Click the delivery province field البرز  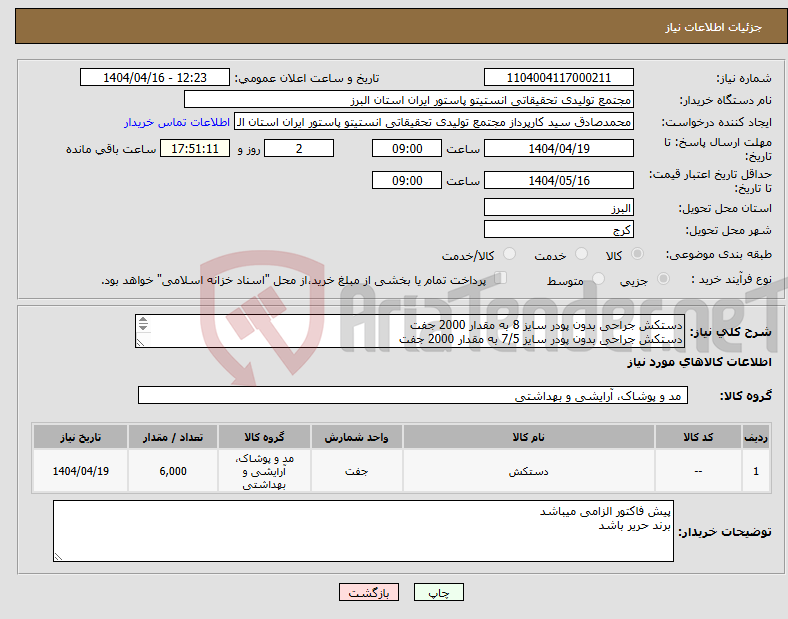(x=558, y=208)
